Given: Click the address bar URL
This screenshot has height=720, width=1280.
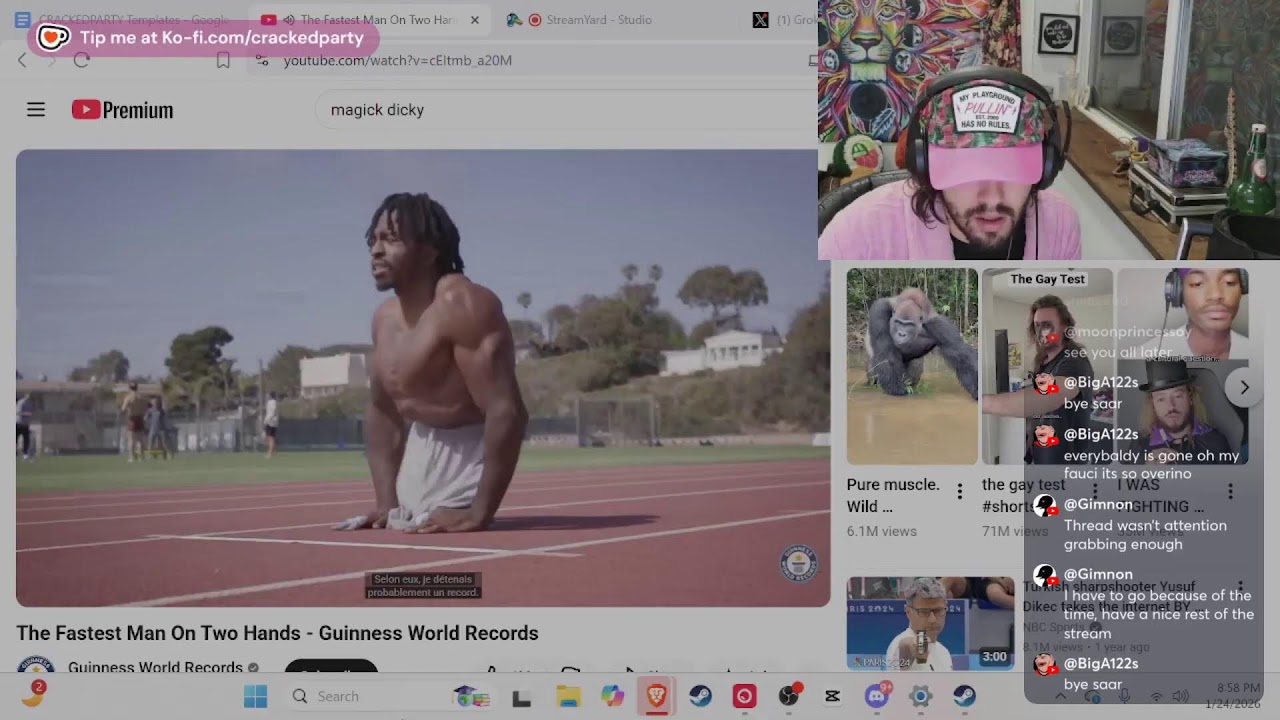Looking at the screenshot, I should (x=398, y=60).
